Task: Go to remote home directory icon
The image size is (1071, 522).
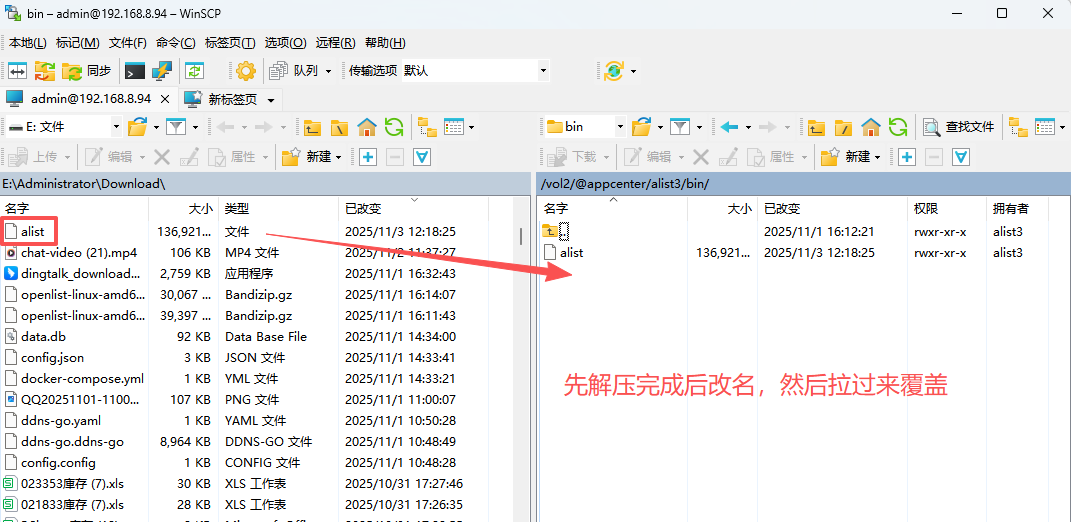Action: [x=871, y=127]
